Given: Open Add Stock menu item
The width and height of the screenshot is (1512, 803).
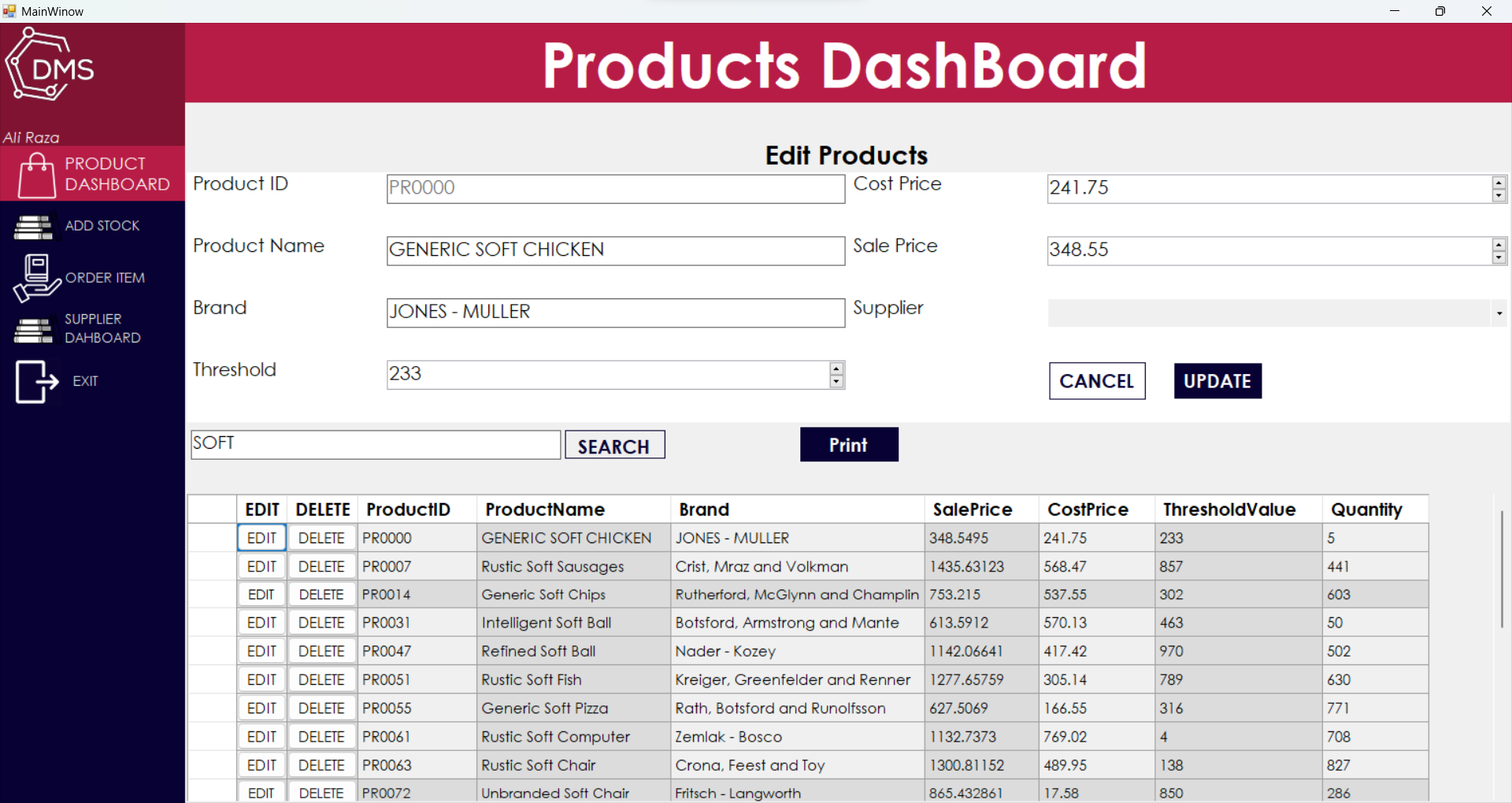Looking at the screenshot, I should [102, 226].
